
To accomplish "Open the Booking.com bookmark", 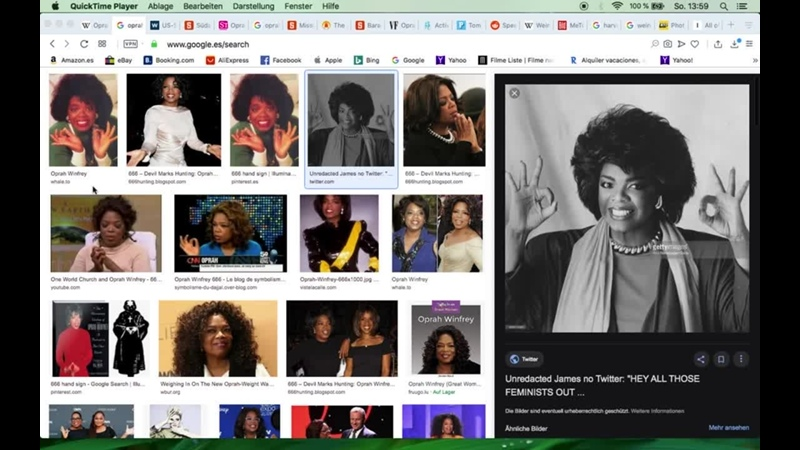I will pos(168,60).
